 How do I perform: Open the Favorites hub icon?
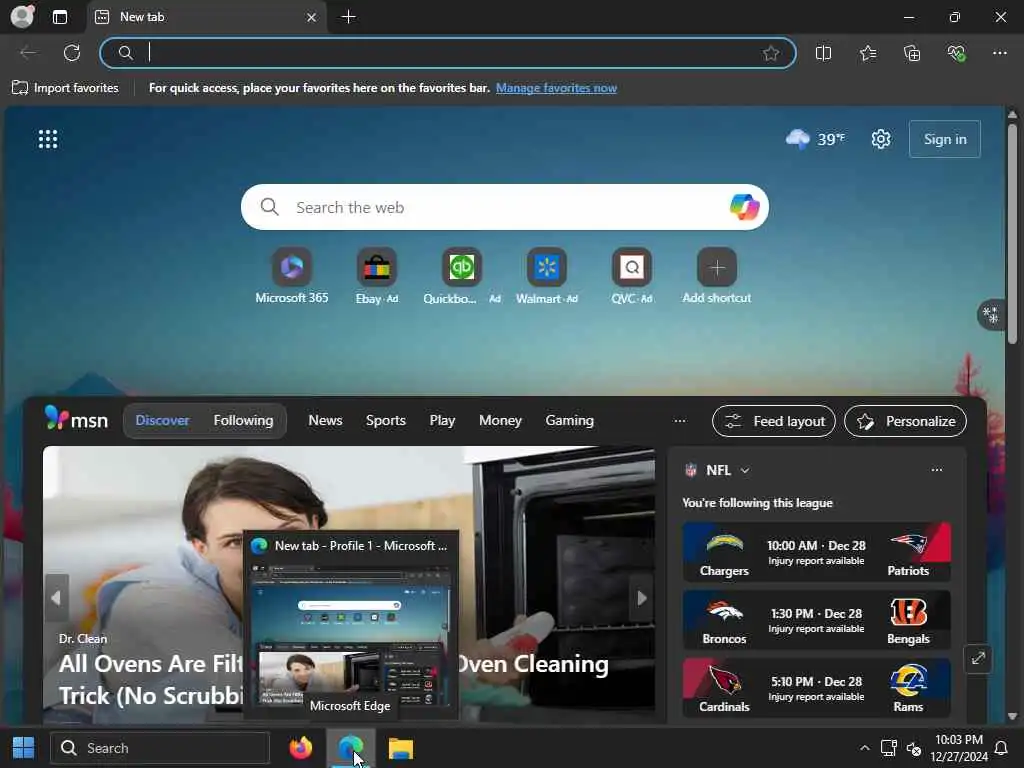coord(868,53)
